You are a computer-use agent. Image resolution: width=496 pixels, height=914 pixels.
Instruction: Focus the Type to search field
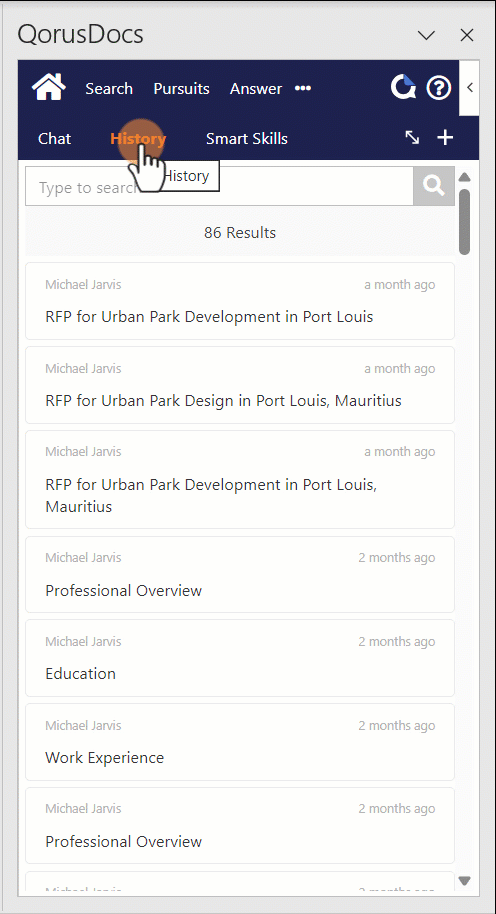(x=219, y=186)
